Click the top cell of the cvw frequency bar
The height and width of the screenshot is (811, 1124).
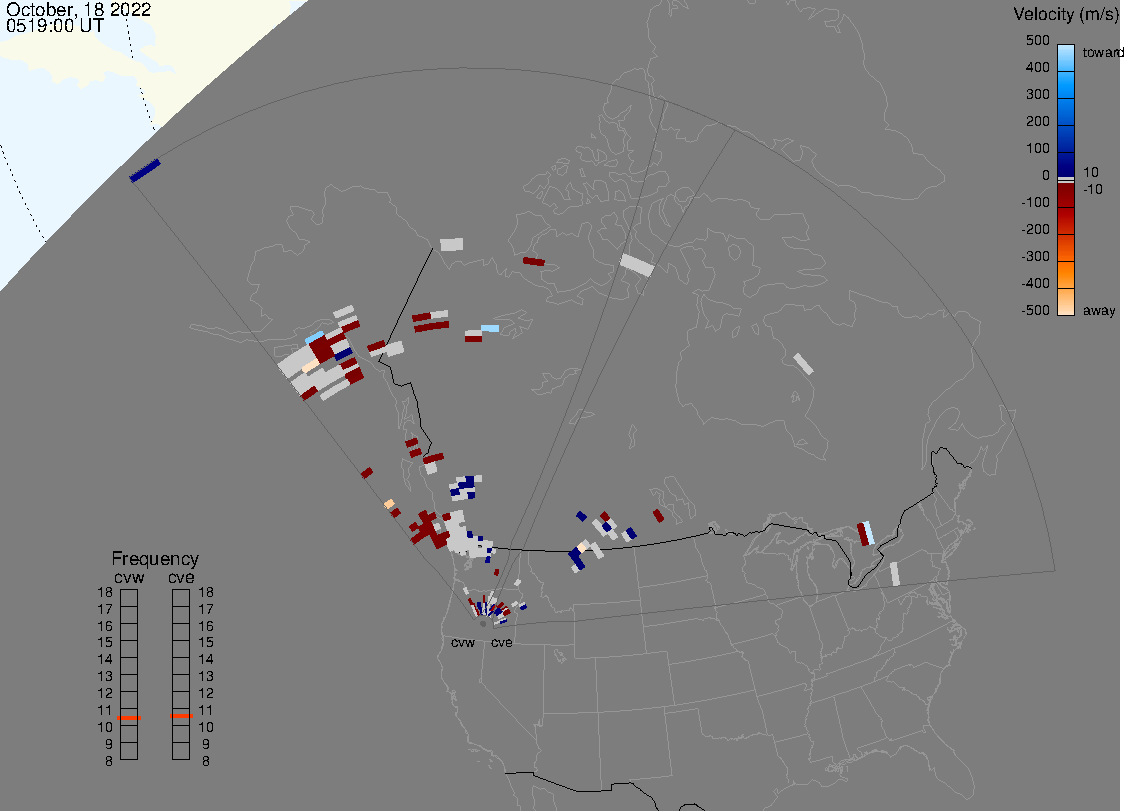coord(129,597)
